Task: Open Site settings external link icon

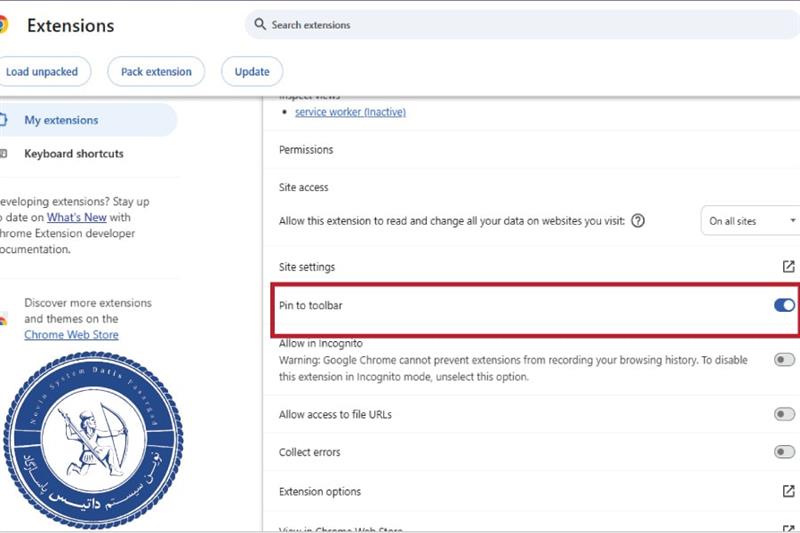Action: tap(788, 267)
